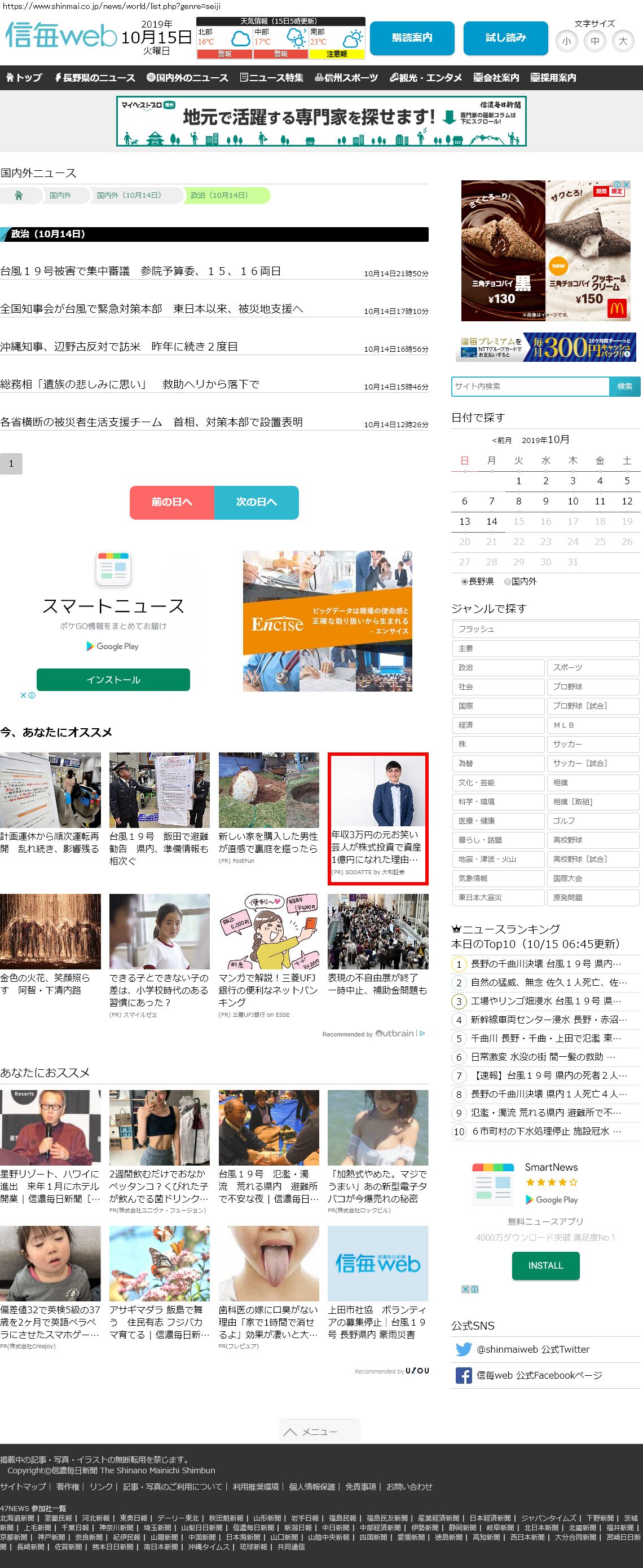
Task: Open the shinmaiweb official Twitter icon
Action: [464, 1349]
